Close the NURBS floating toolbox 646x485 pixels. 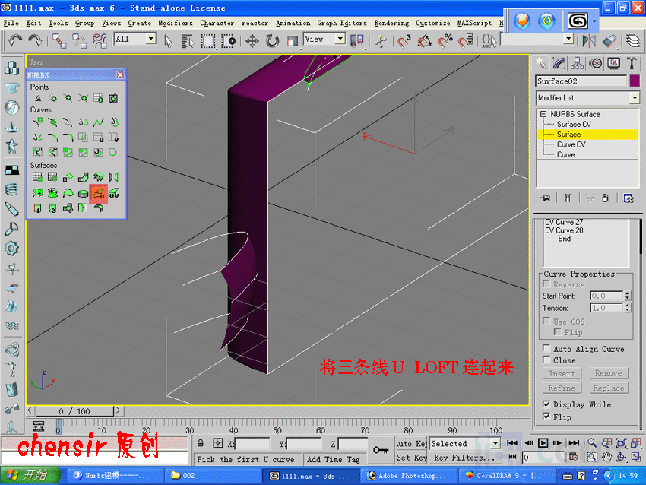(120, 75)
